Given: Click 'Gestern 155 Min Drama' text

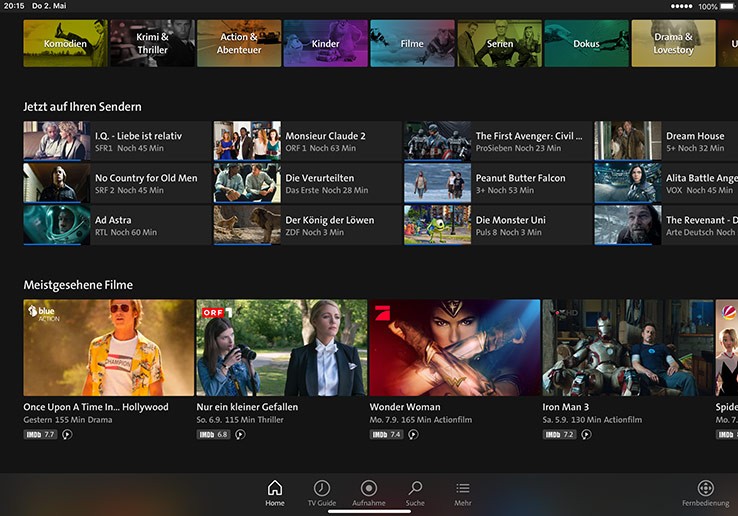Looking at the screenshot, I should click(x=68, y=419).
